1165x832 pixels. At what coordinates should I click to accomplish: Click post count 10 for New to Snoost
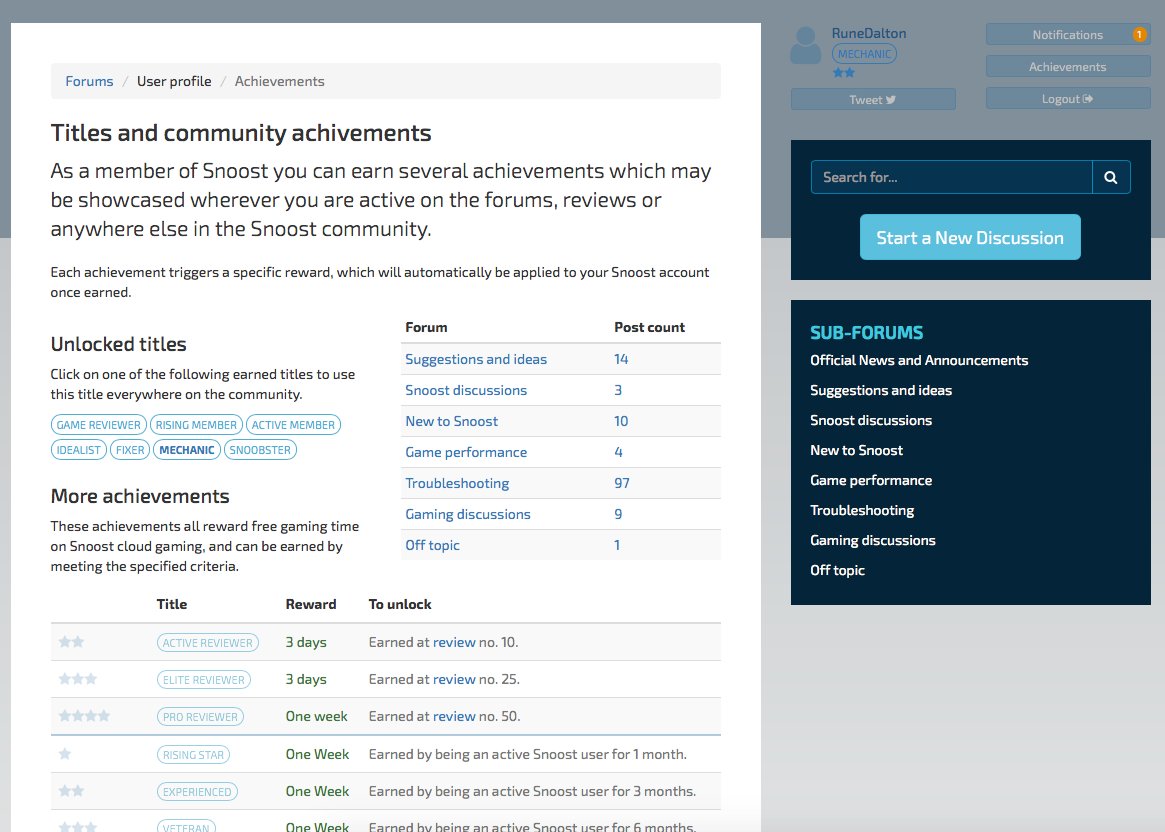point(621,421)
